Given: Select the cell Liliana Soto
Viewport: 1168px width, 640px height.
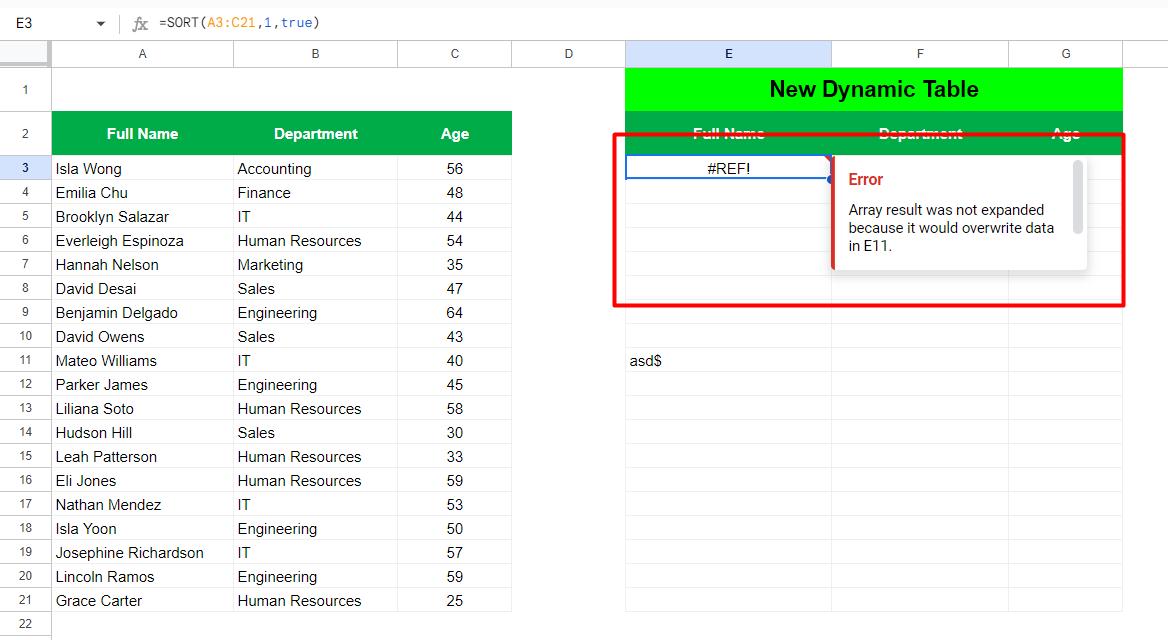Looking at the screenshot, I should tap(142, 408).
